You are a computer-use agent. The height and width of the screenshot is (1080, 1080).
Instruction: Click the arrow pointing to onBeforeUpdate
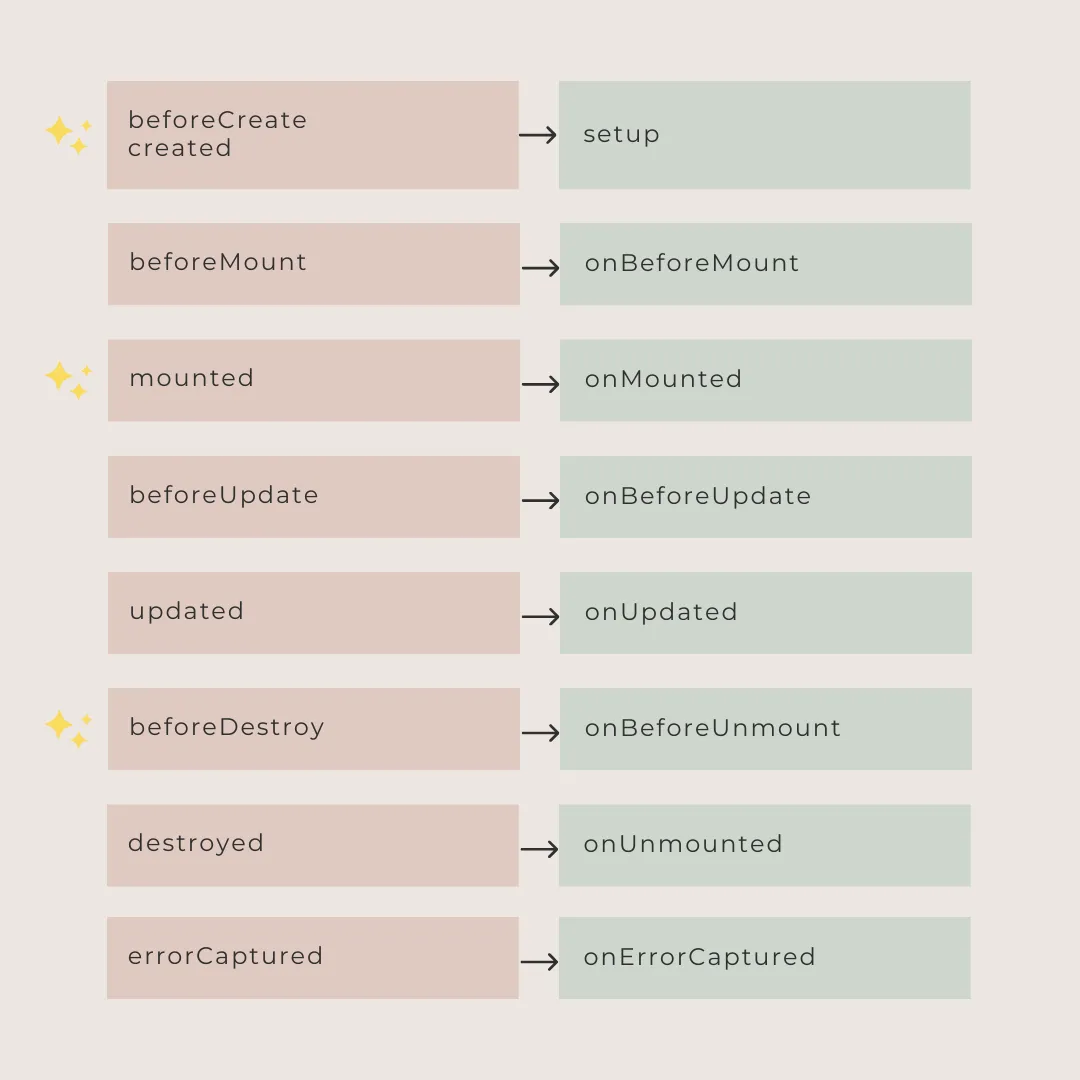(x=540, y=500)
